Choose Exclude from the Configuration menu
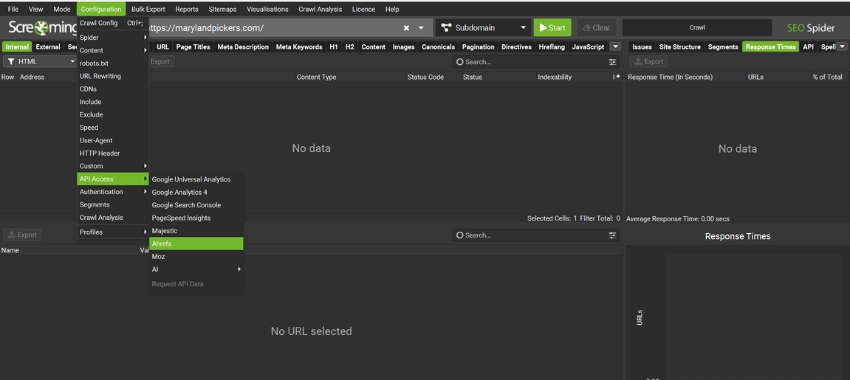Viewport: 850px width, 380px height. [x=113, y=115]
